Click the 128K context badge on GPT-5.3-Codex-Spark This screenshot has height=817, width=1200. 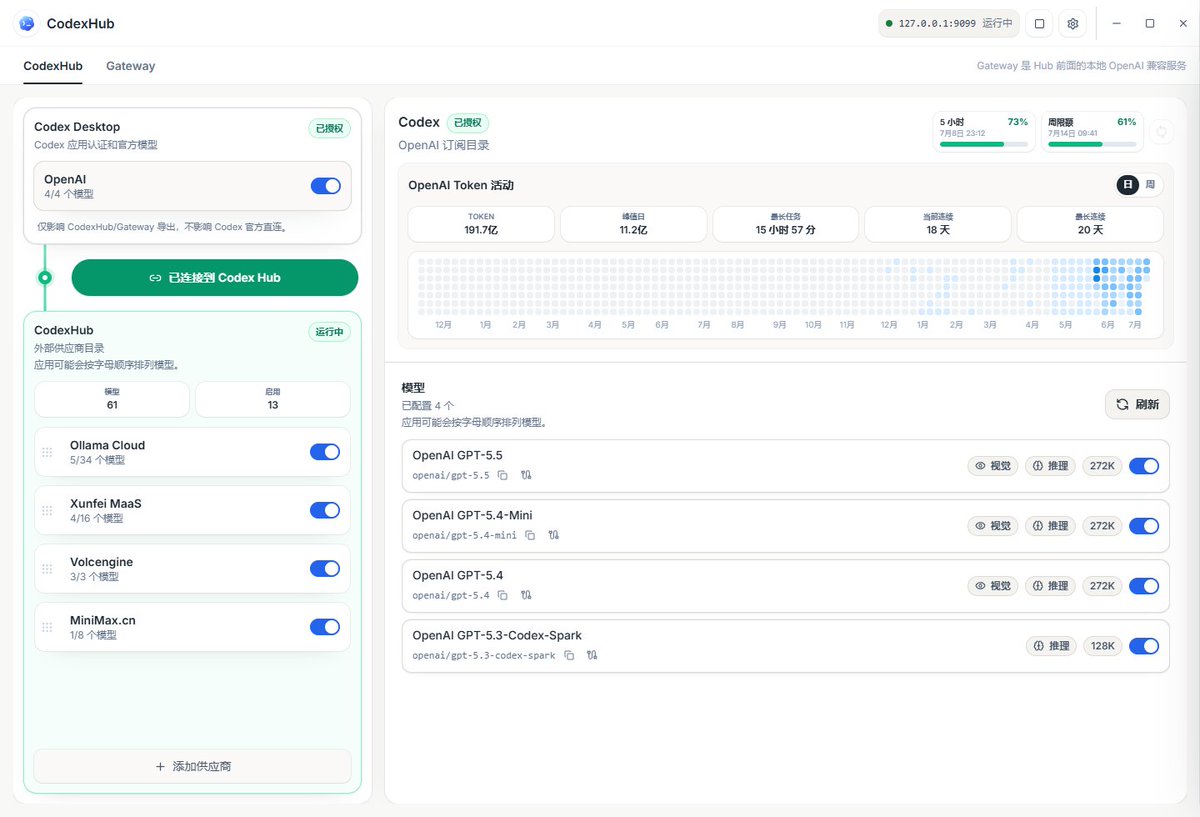coord(1102,646)
